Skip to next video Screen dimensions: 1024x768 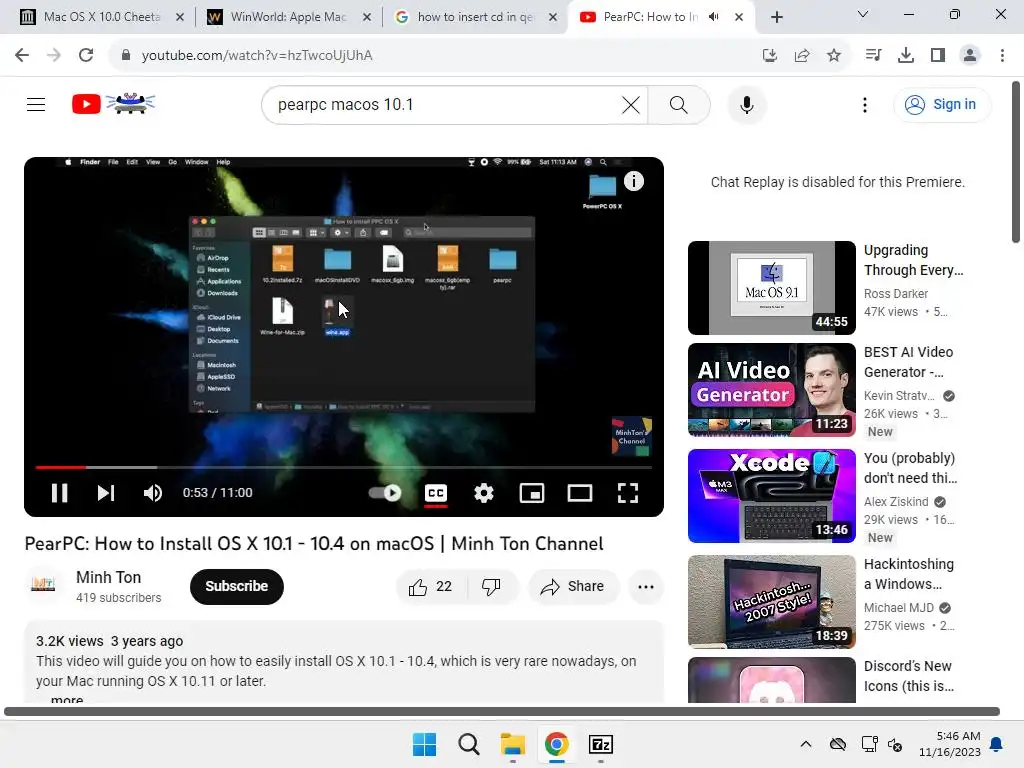pyautogui.click(x=106, y=493)
